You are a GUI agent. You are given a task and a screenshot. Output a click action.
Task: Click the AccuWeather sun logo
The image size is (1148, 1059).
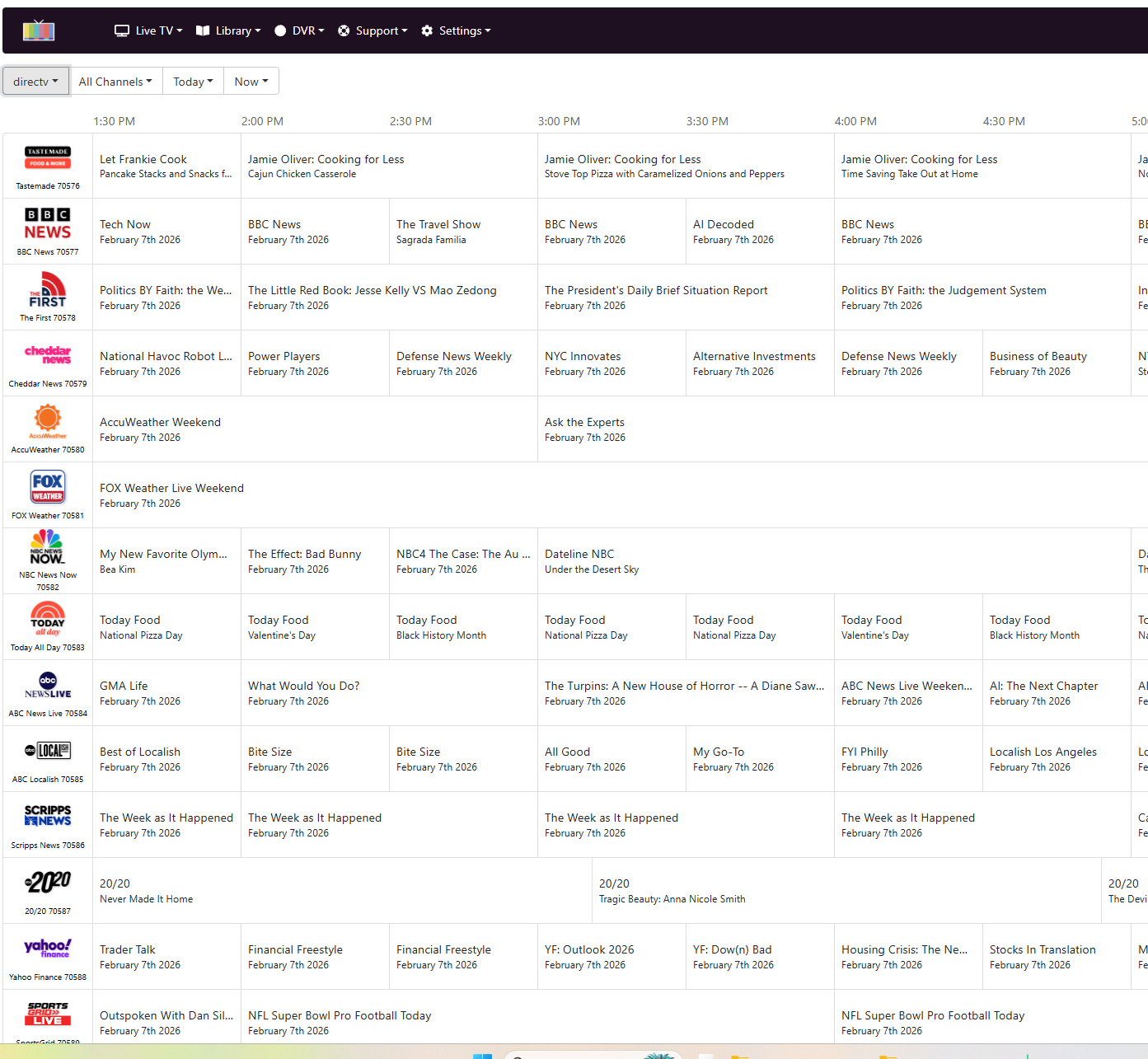tap(48, 421)
